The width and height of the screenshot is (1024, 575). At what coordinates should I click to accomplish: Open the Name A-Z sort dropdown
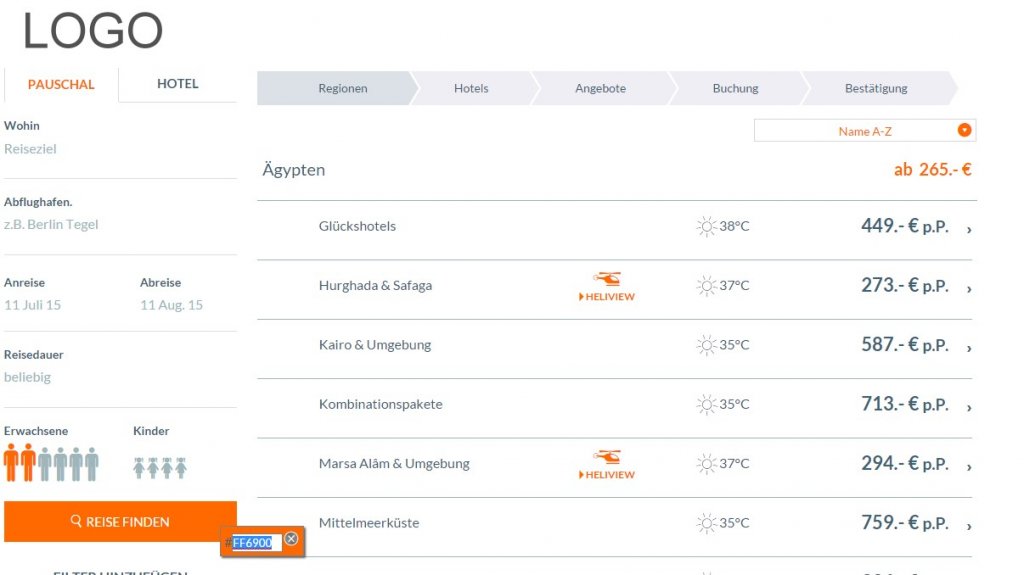tap(964, 130)
